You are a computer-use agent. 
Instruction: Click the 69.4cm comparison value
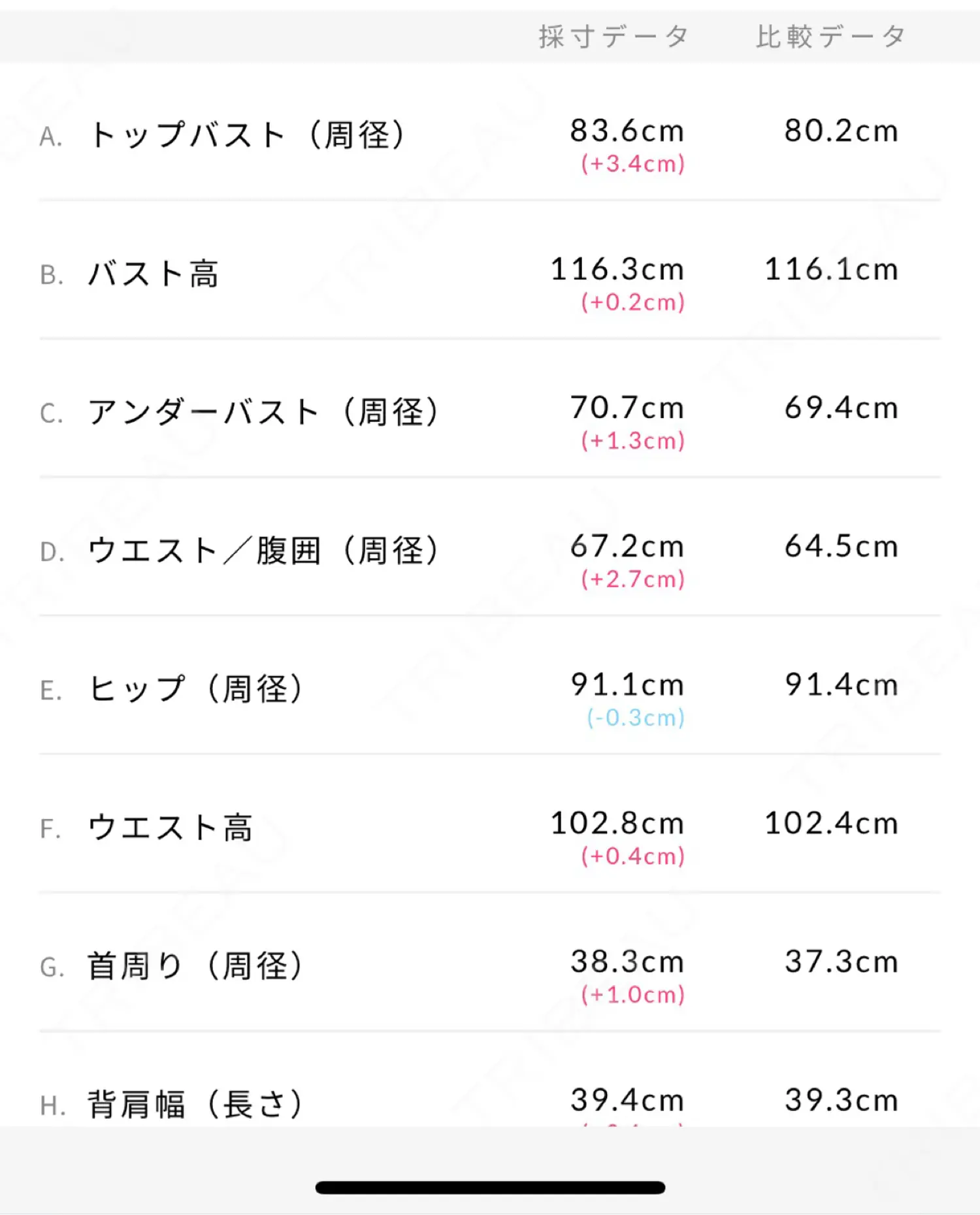click(841, 408)
